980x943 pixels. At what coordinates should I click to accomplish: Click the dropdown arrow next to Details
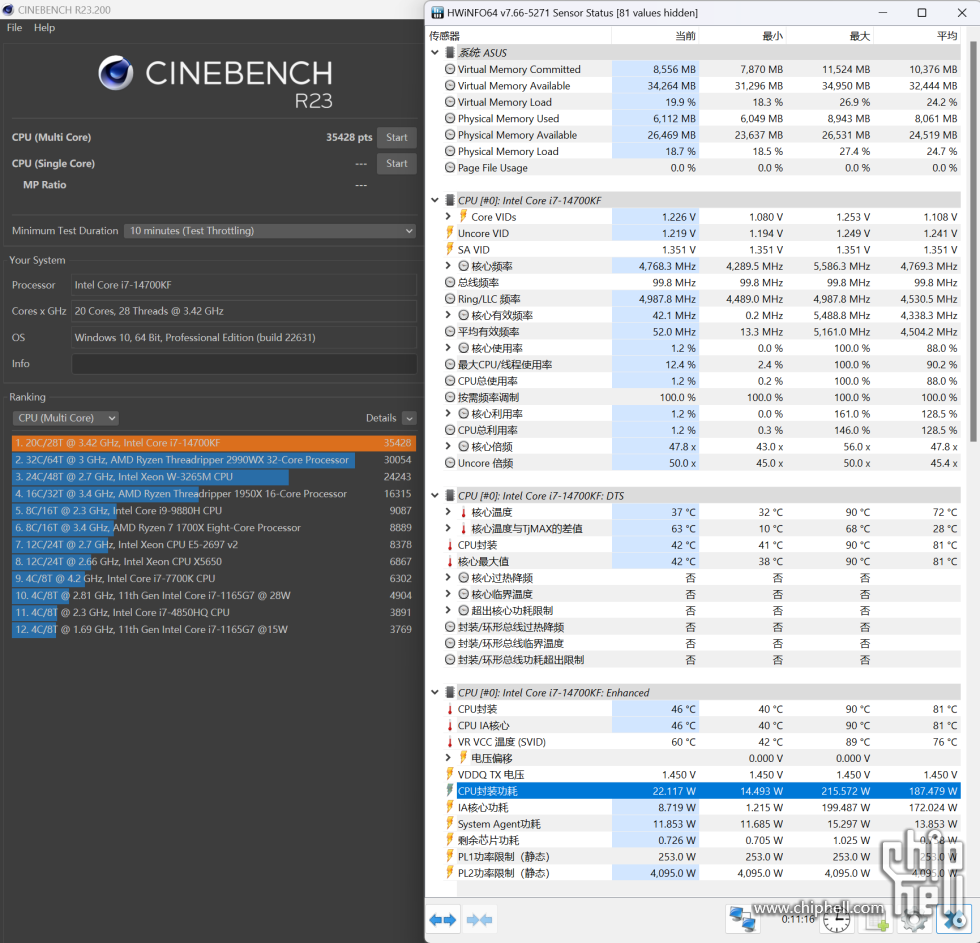tap(409, 418)
